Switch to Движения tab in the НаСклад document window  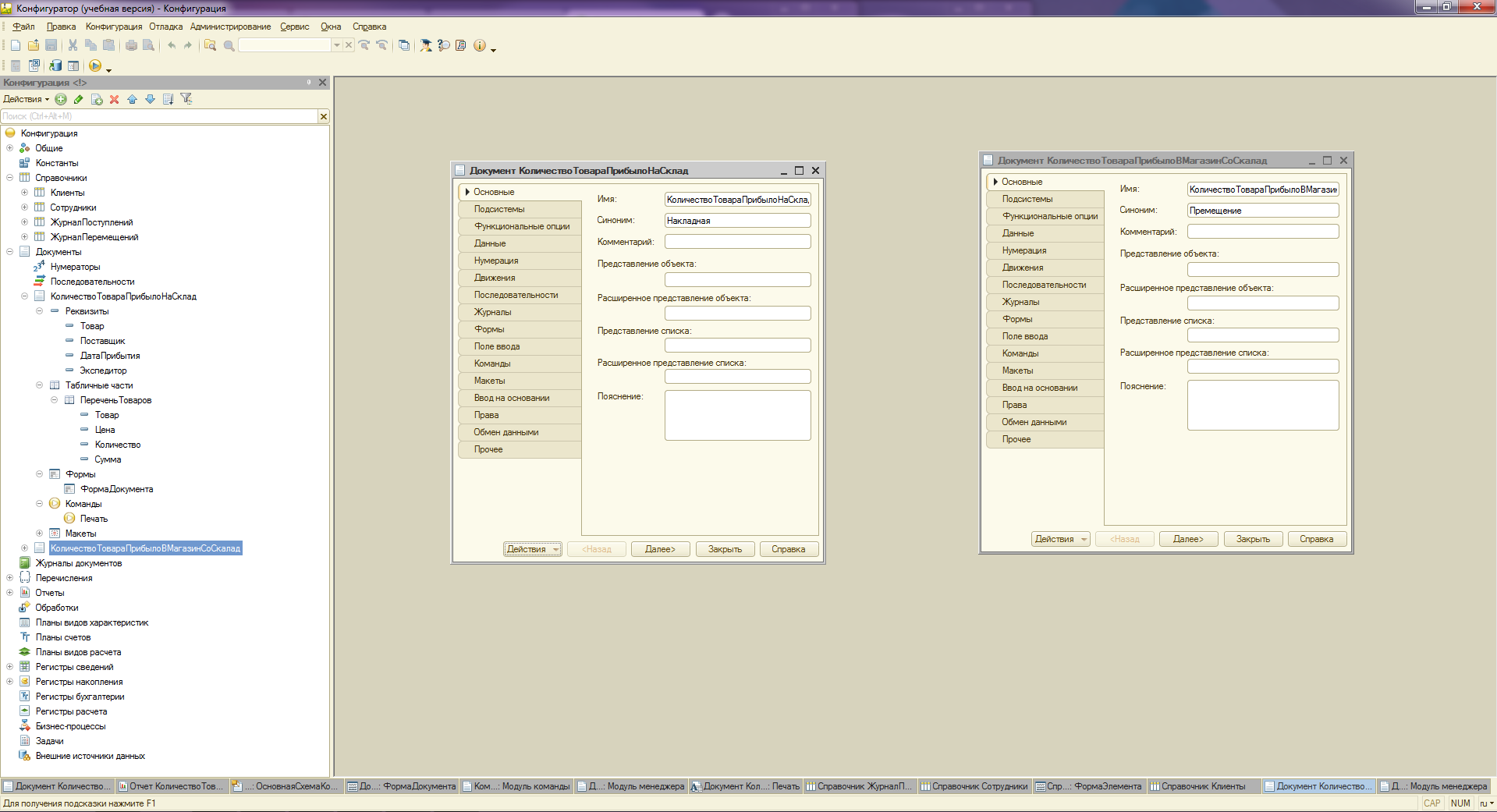pyautogui.click(x=520, y=278)
